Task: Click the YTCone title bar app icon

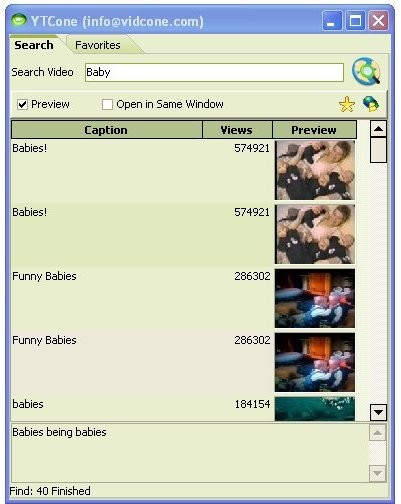Action: [x=19, y=21]
